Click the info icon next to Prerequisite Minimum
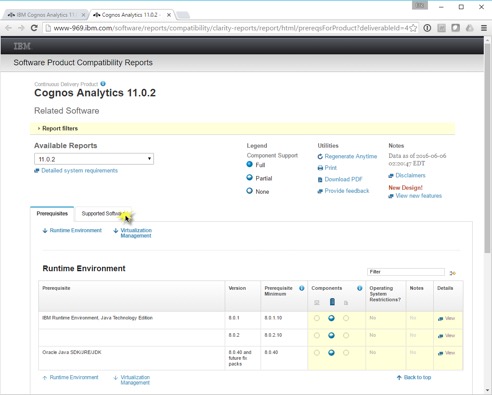This screenshot has width=492, height=395. click(302, 288)
